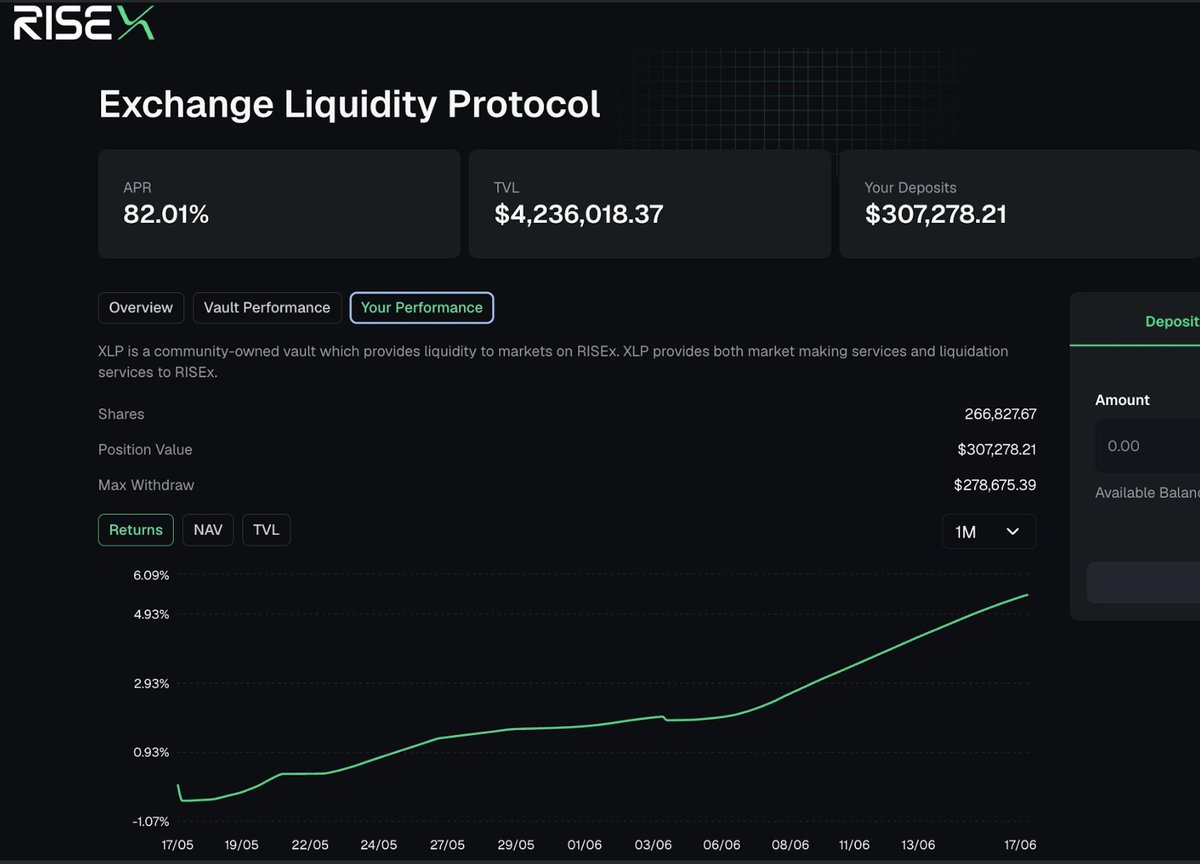This screenshot has width=1200, height=864.
Task: Click the Max Withdraw label
Action: click(x=146, y=485)
